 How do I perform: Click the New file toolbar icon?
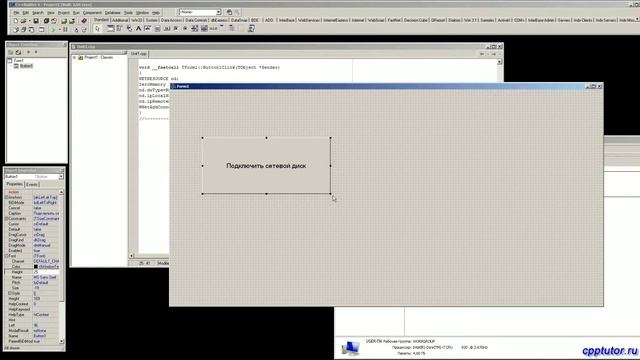point(16,20)
